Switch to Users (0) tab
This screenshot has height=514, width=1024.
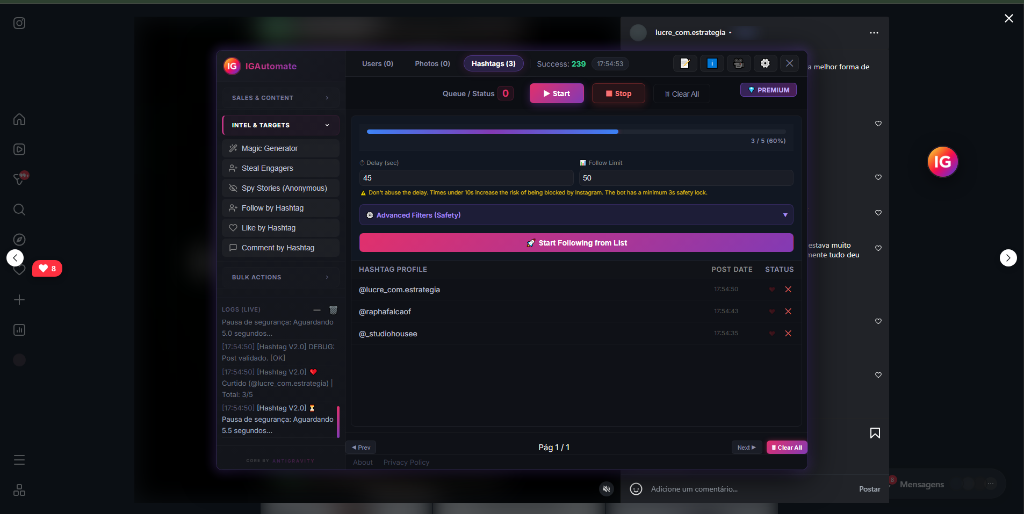click(377, 63)
